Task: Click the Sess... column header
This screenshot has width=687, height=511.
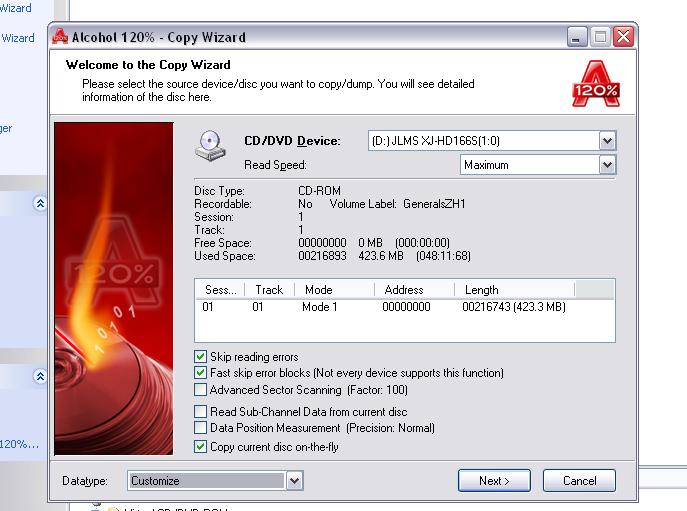Action: [x=220, y=290]
